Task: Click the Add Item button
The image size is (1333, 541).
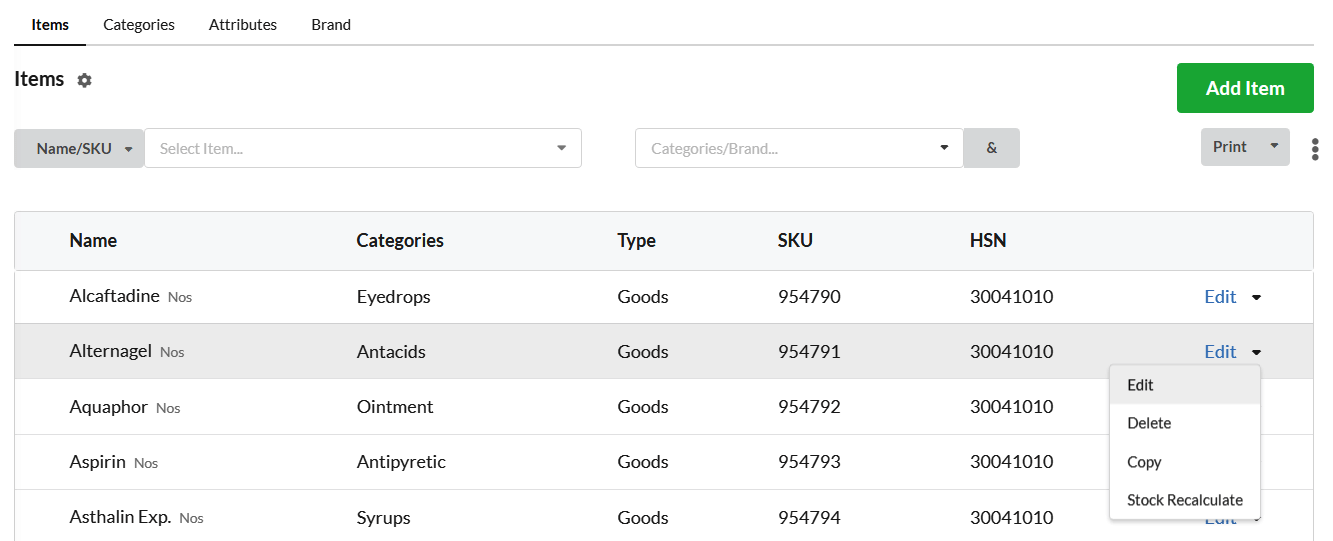Action: pos(1245,88)
